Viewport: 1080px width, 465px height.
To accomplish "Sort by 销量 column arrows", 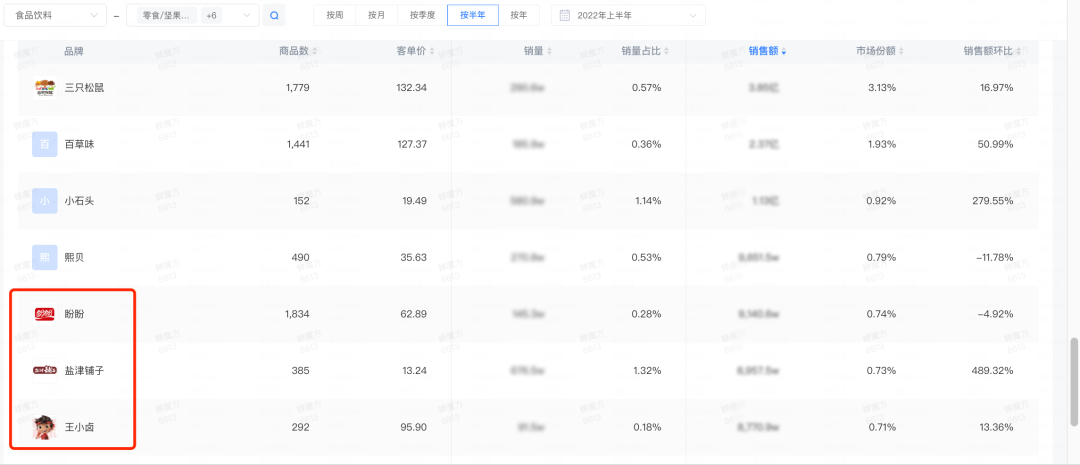I will (x=549, y=51).
